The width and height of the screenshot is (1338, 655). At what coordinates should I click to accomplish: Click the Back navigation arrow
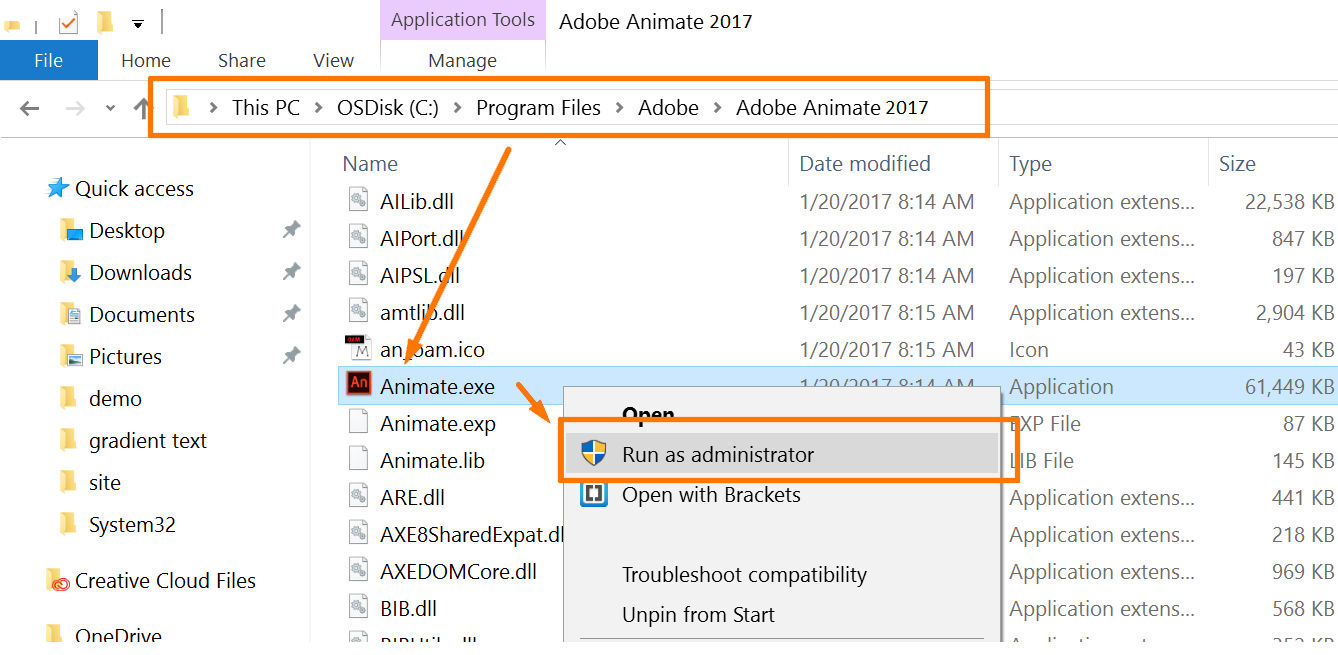30,108
